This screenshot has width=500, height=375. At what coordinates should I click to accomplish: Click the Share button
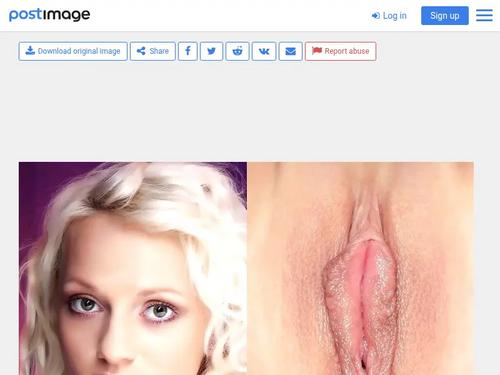pyautogui.click(x=153, y=51)
